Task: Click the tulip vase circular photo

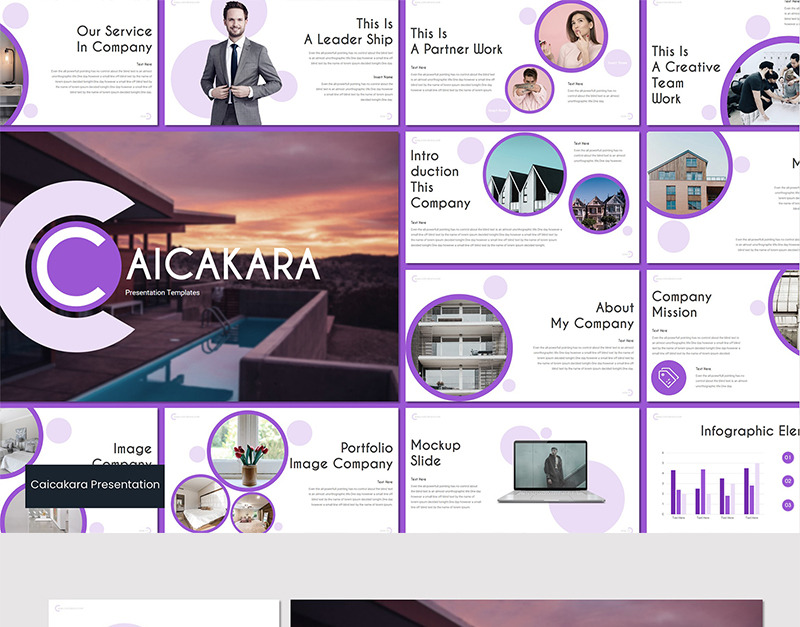Action: (x=247, y=450)
